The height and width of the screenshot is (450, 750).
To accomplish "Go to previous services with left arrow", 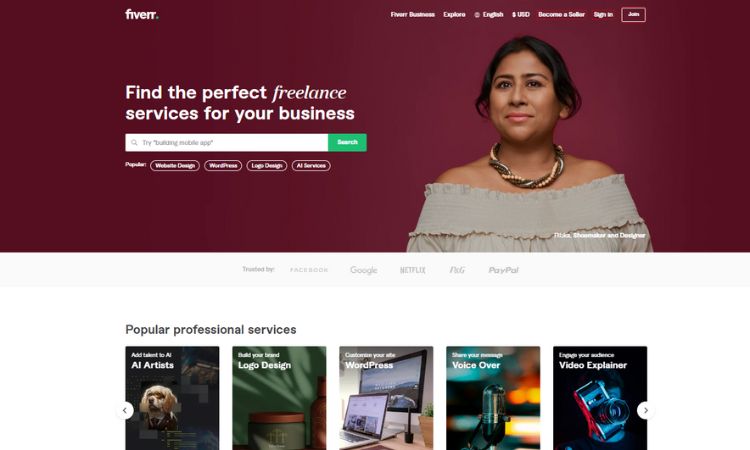I will [x=125, y=410].
